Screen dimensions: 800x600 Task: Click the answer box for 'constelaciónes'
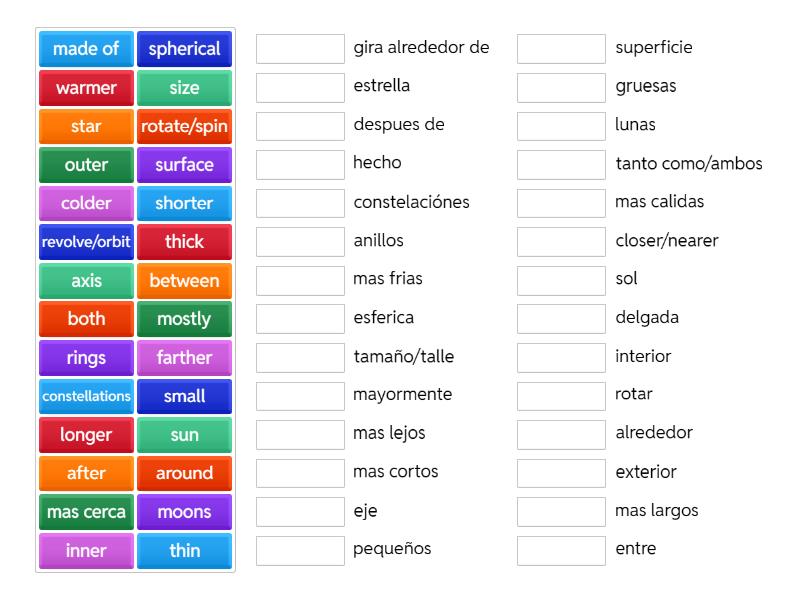tap(300, 203)
